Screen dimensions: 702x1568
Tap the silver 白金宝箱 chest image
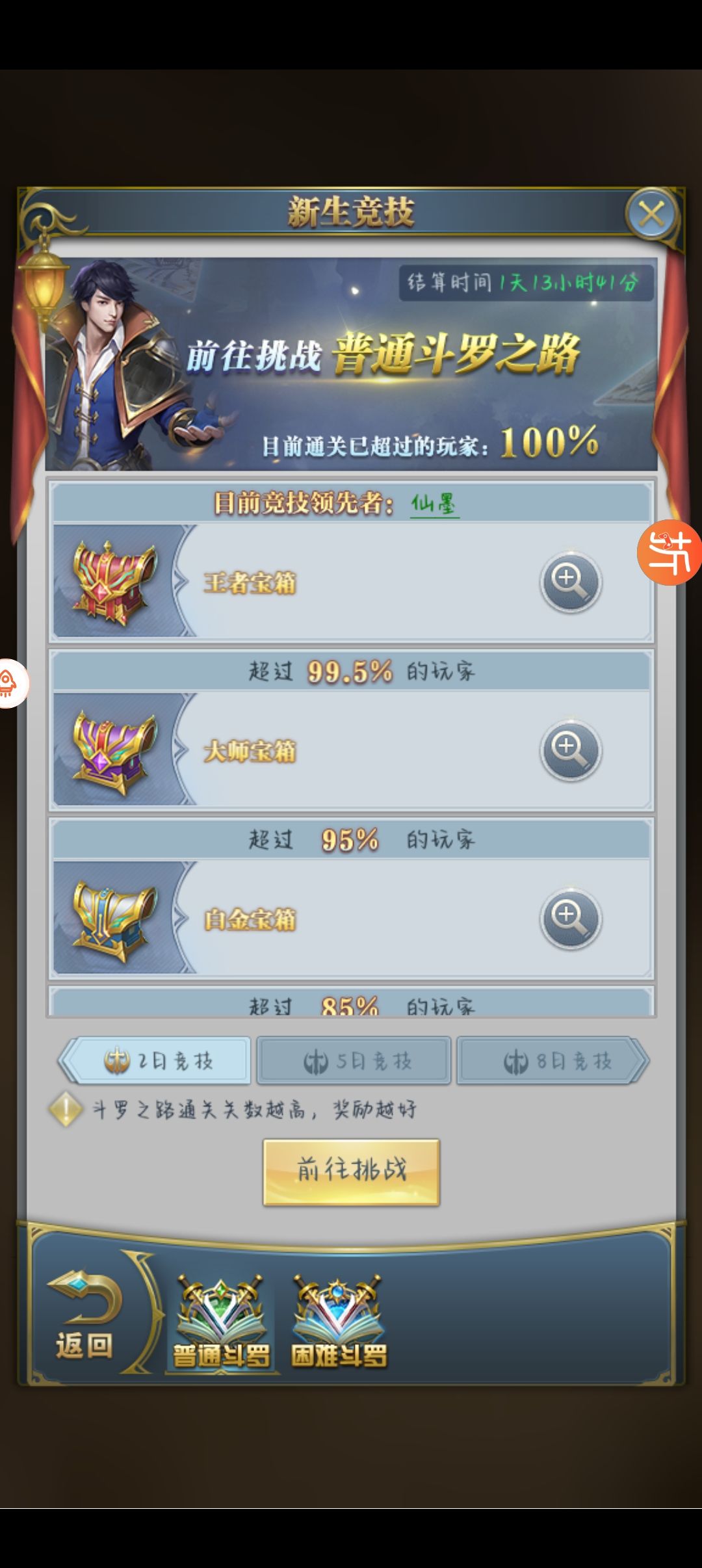click(x=114, y=920)
